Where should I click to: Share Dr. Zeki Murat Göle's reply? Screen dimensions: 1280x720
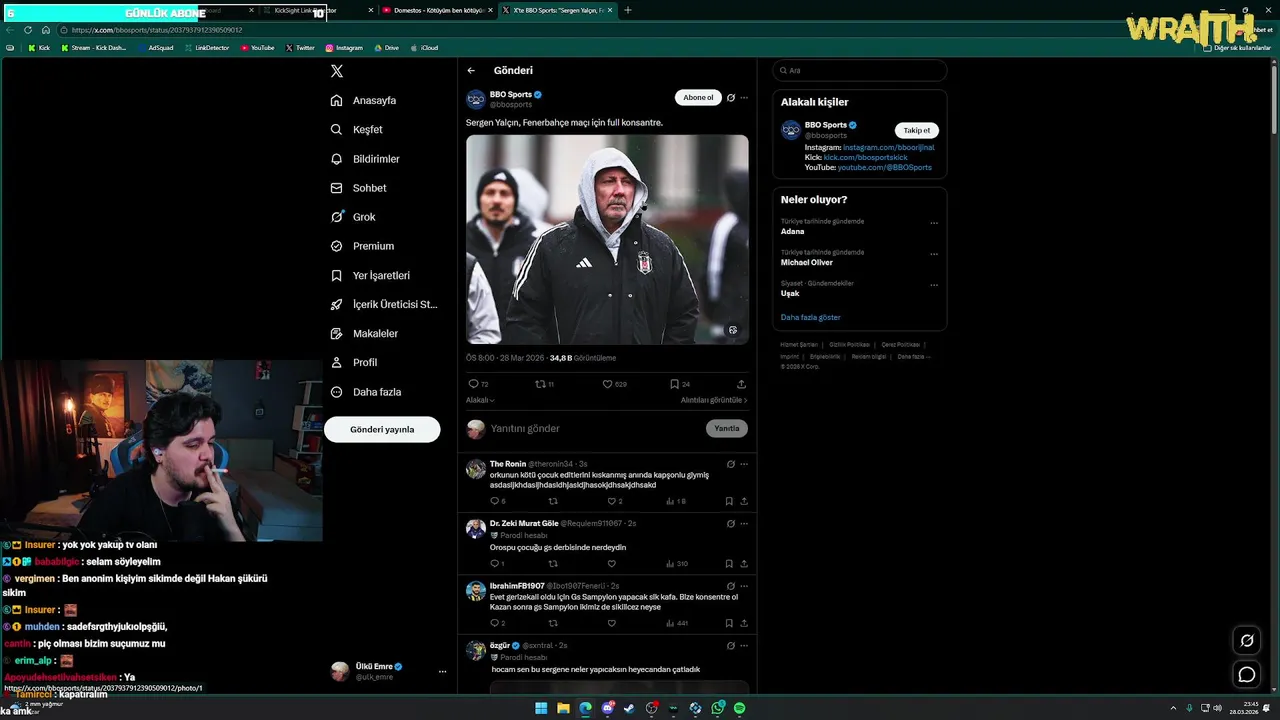click(744, 564)
